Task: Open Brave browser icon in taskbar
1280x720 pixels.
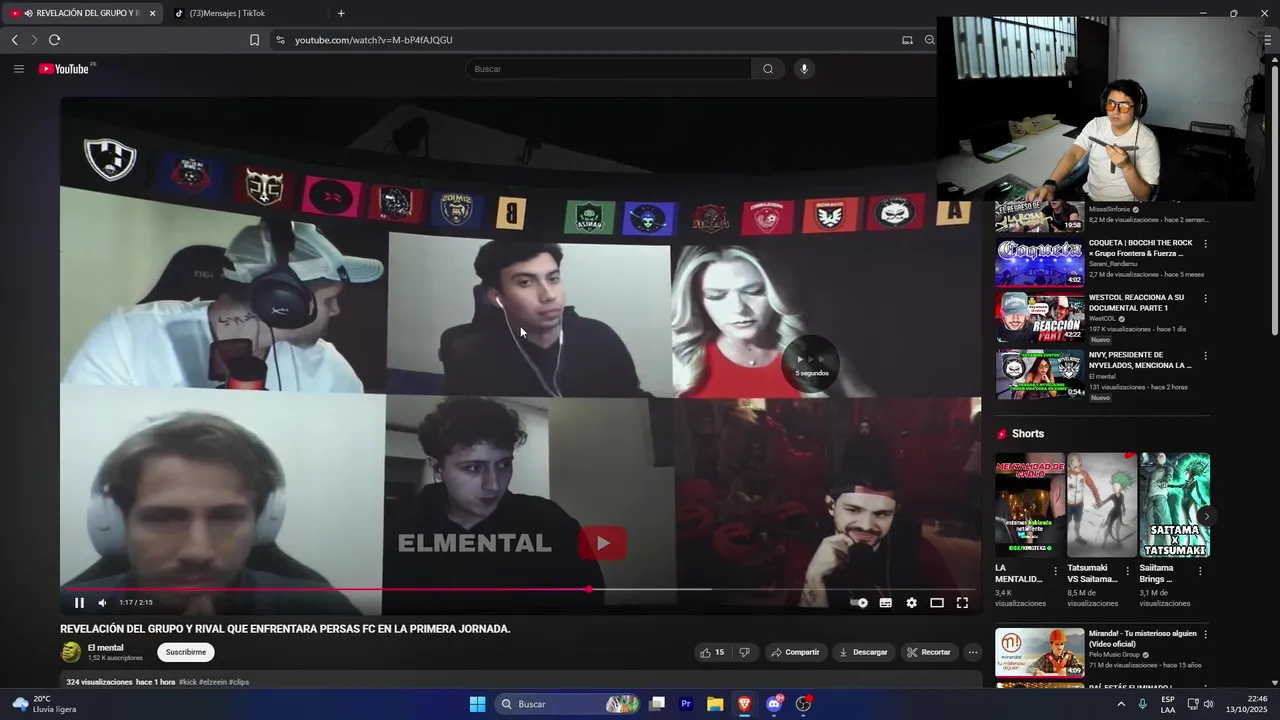Action: [x=744, y=704]
